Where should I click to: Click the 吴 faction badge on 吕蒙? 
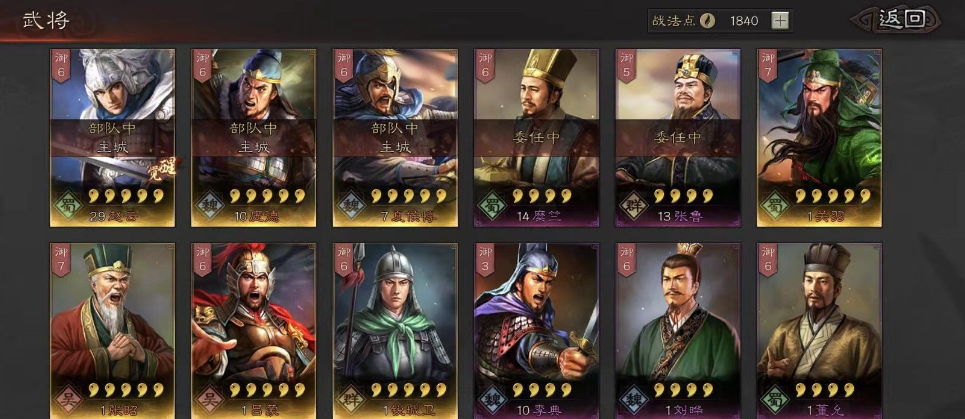click(209, 399)
